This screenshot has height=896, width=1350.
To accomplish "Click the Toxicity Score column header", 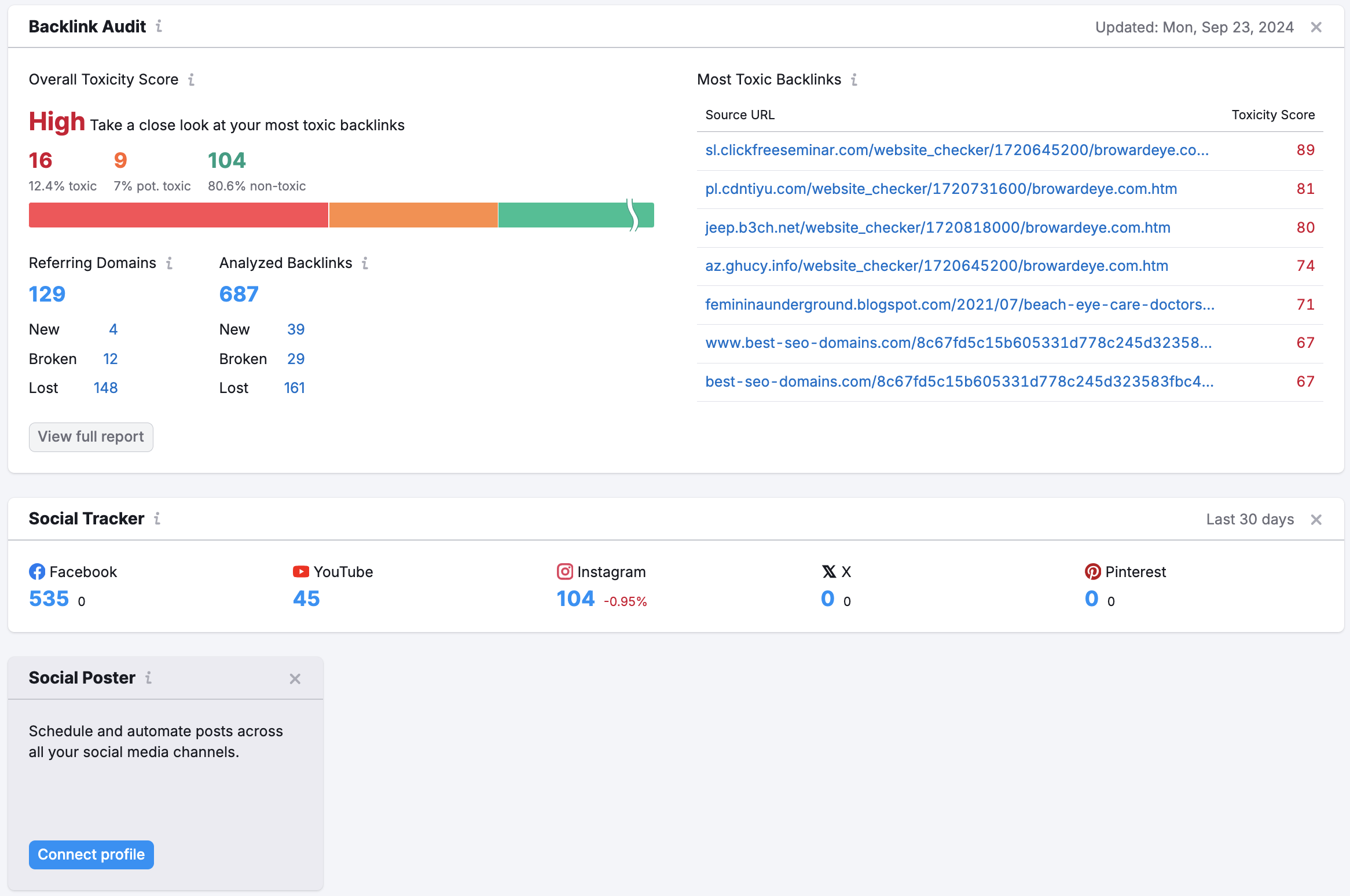I will point(1273,115).
